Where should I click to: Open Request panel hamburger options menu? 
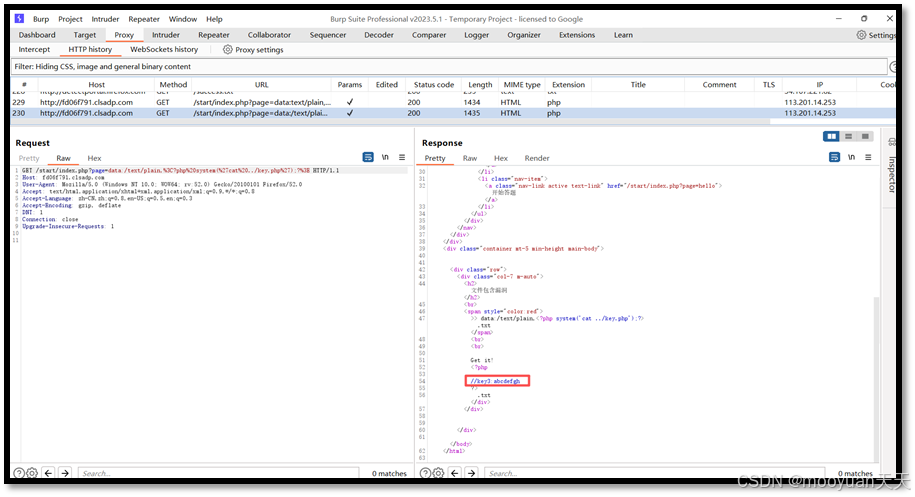pos(402,158)
